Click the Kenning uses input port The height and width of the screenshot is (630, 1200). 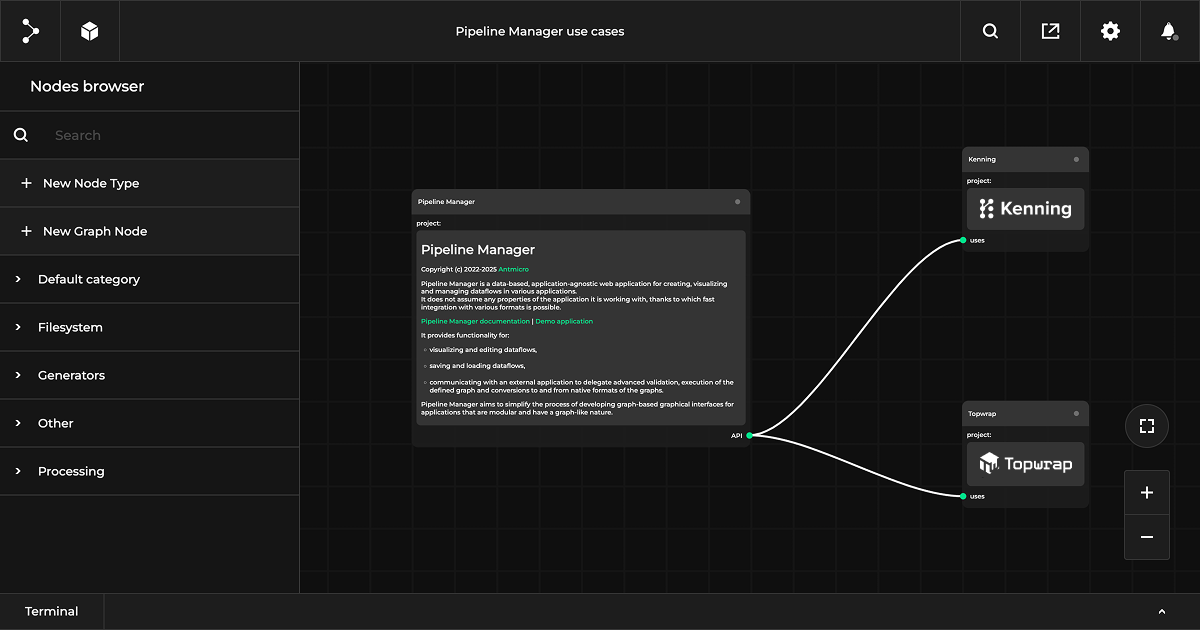tap(963, 240)
